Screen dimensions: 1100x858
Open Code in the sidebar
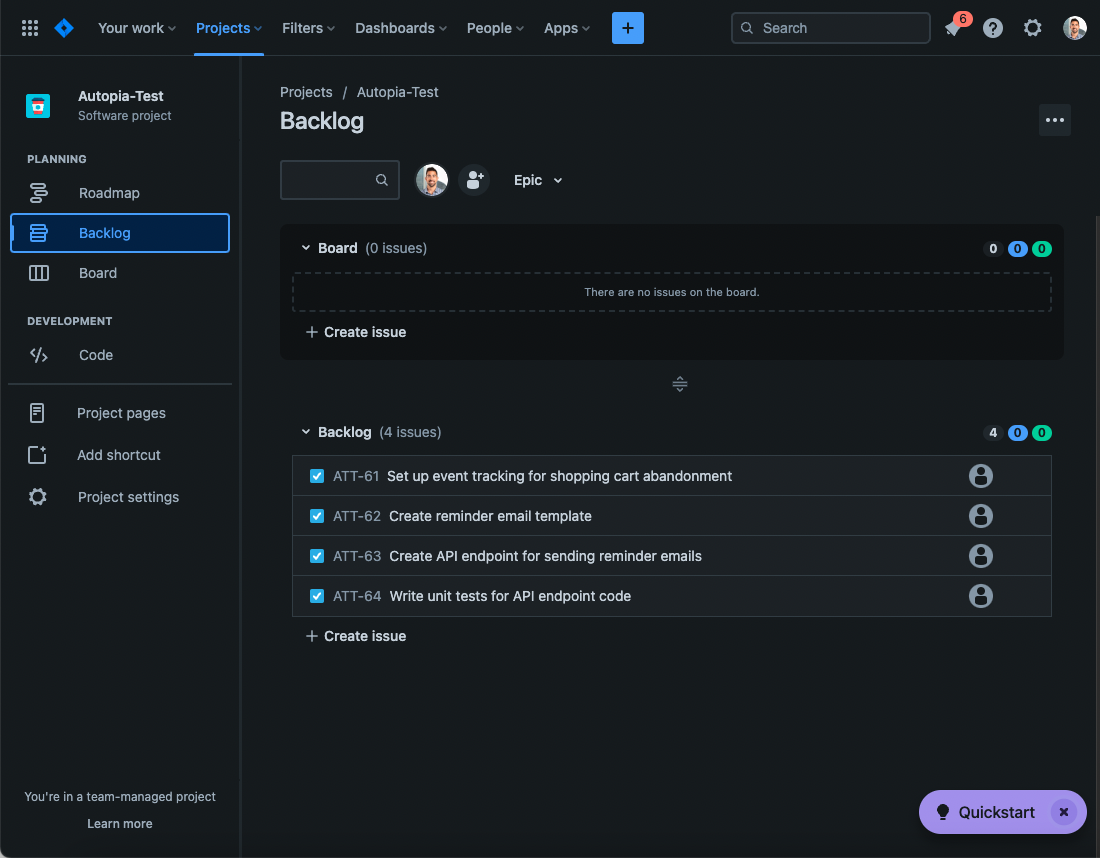point(120,355)
